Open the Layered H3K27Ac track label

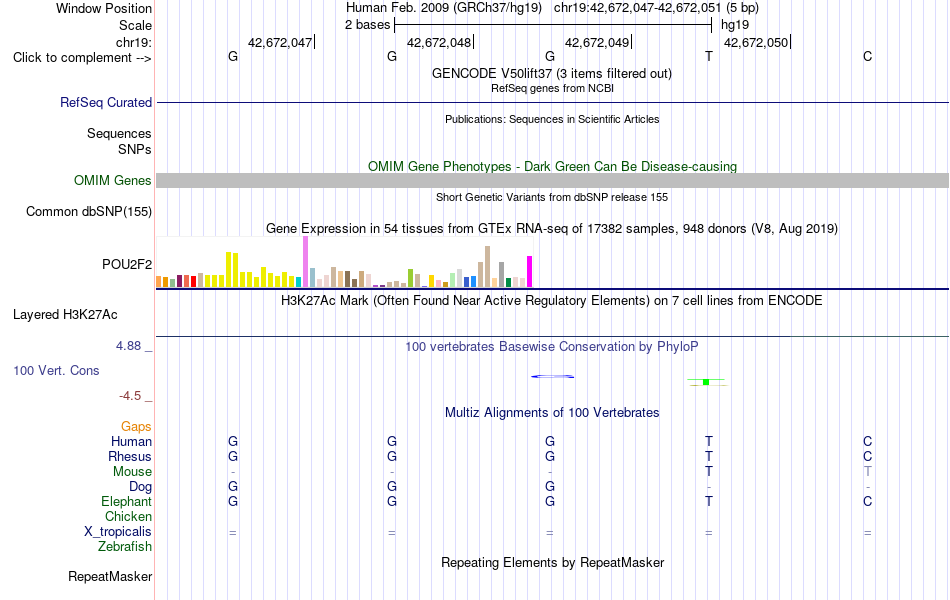click(65, 315)
